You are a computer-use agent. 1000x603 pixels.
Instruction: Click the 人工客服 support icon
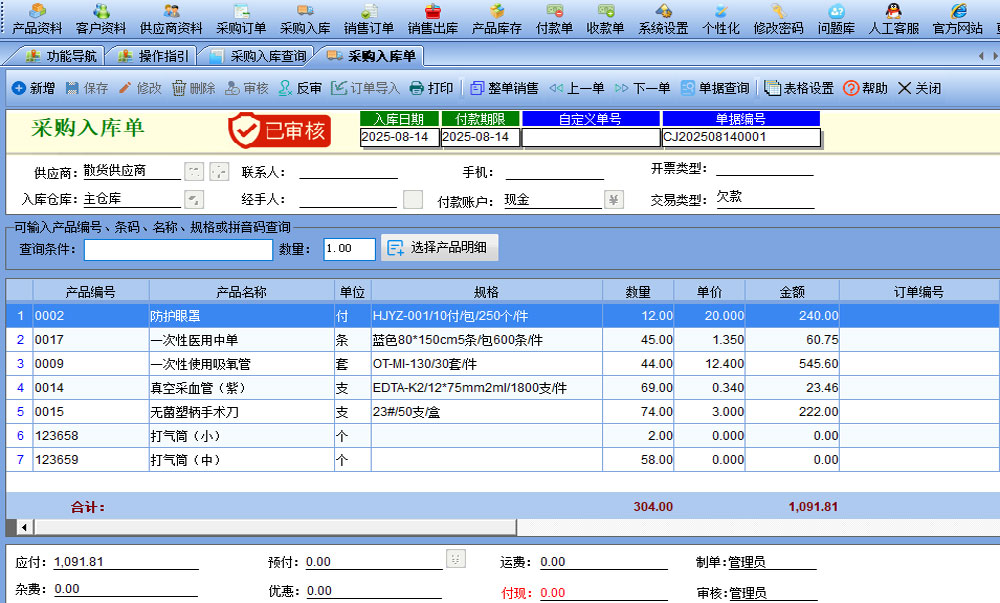pos(894,19)
